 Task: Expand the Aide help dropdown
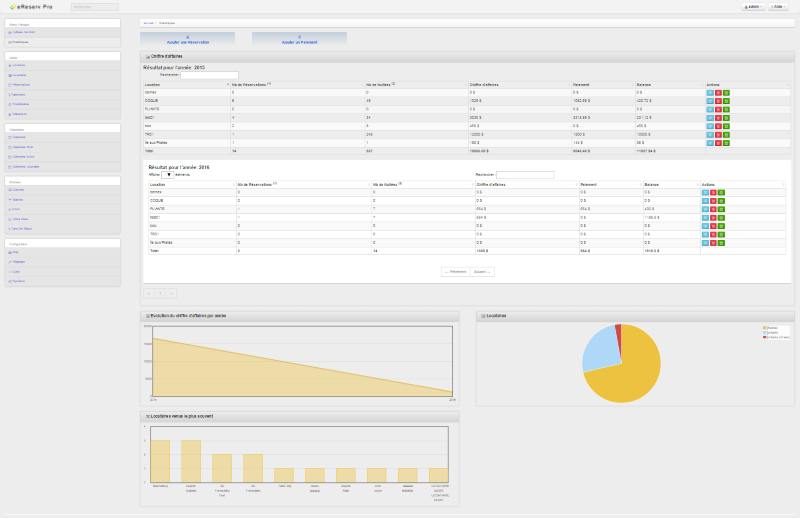(x=778, y=6)
